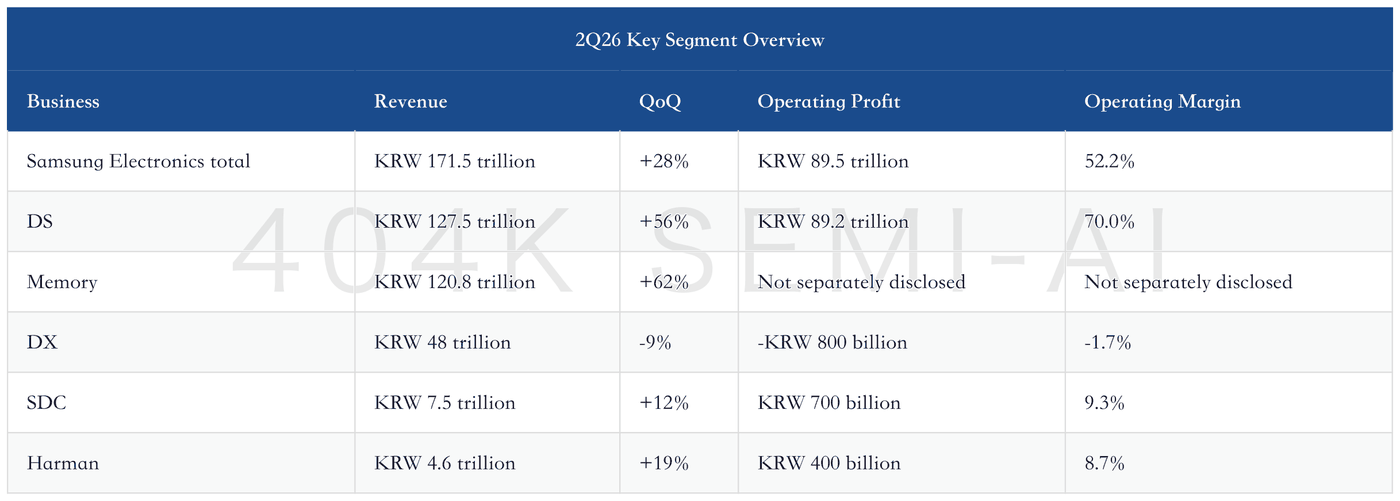Select the Samsung Electronics total row label
1400x501 pixels.
[139, 161]
